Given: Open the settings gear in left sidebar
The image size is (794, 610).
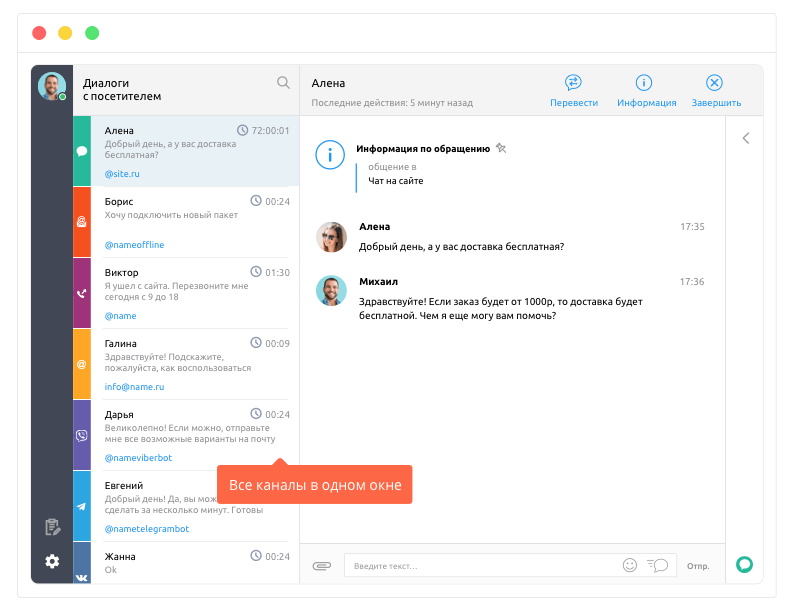Looking at the screenshot, I should pyautogui.click(x=52, y=561).
